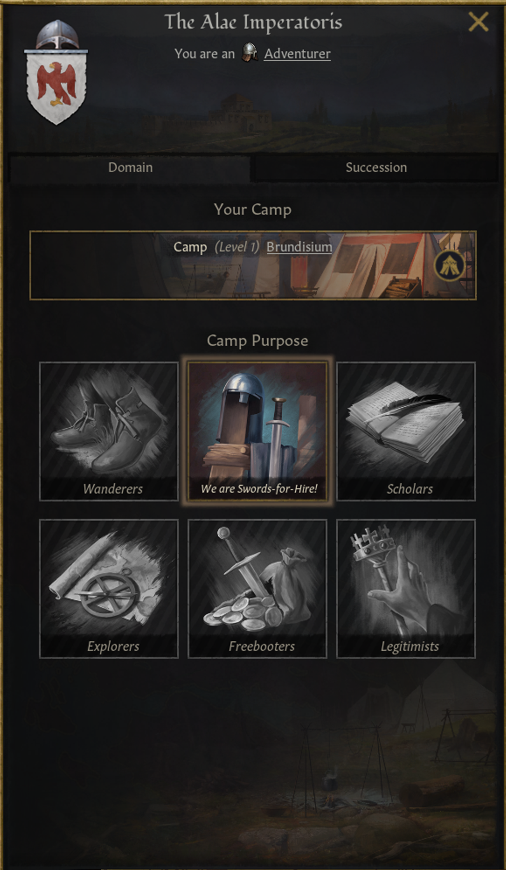Click the steel helmet atop the banner
506x870 pixels.
[57, 35]
